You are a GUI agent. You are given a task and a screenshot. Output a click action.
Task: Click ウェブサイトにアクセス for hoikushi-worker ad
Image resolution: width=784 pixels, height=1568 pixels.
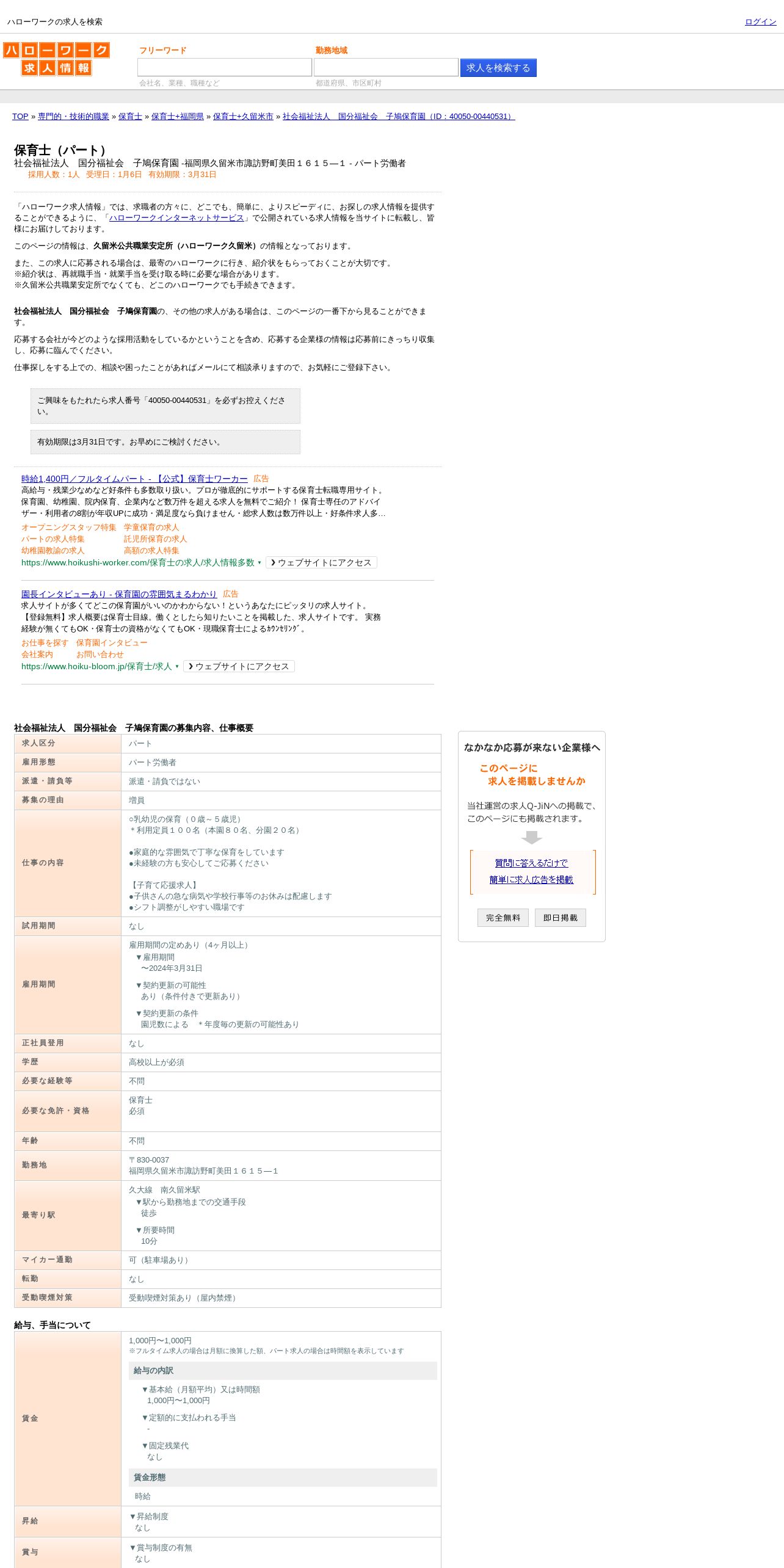[x=321, y=562]
